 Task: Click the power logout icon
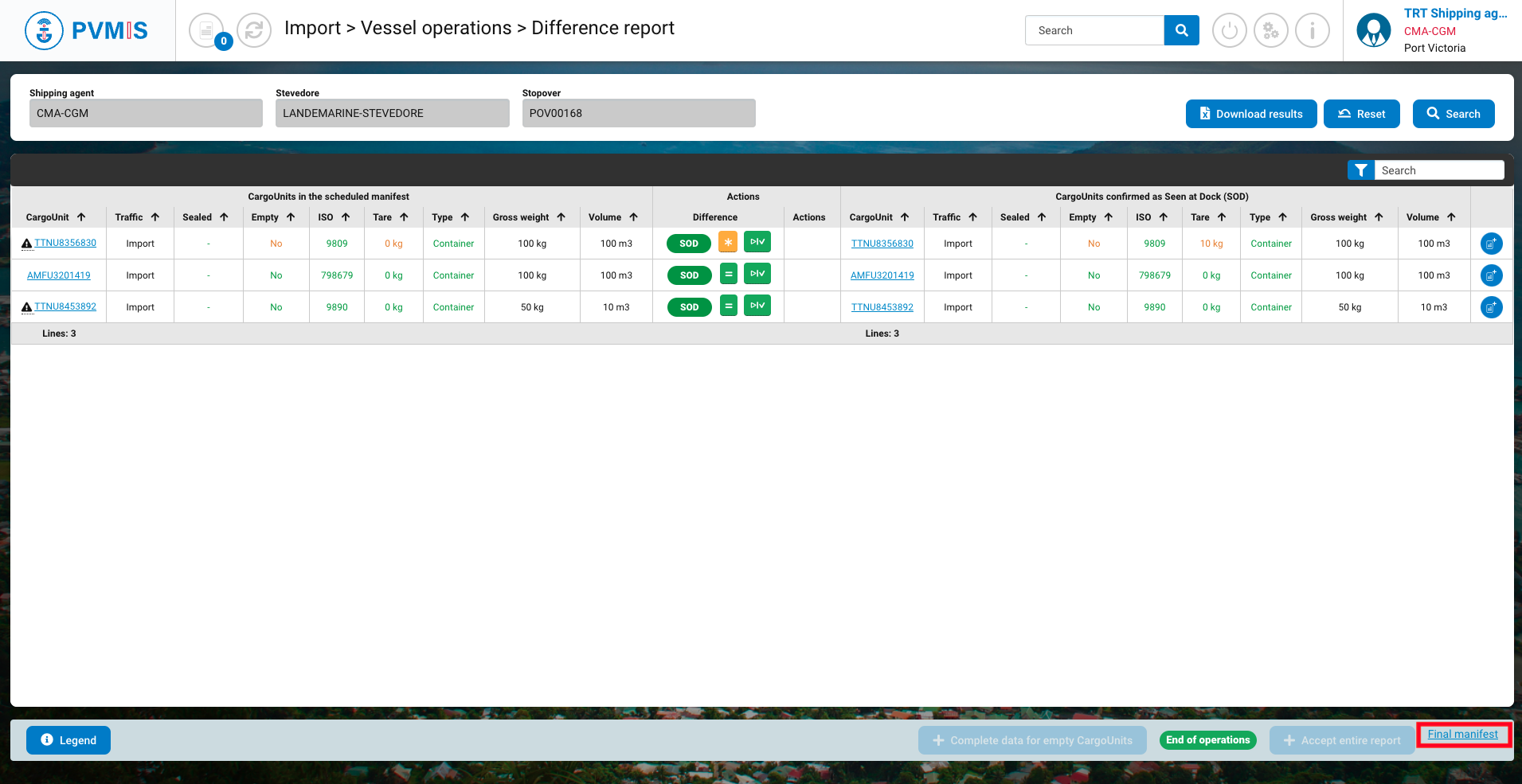[1229, 31]
